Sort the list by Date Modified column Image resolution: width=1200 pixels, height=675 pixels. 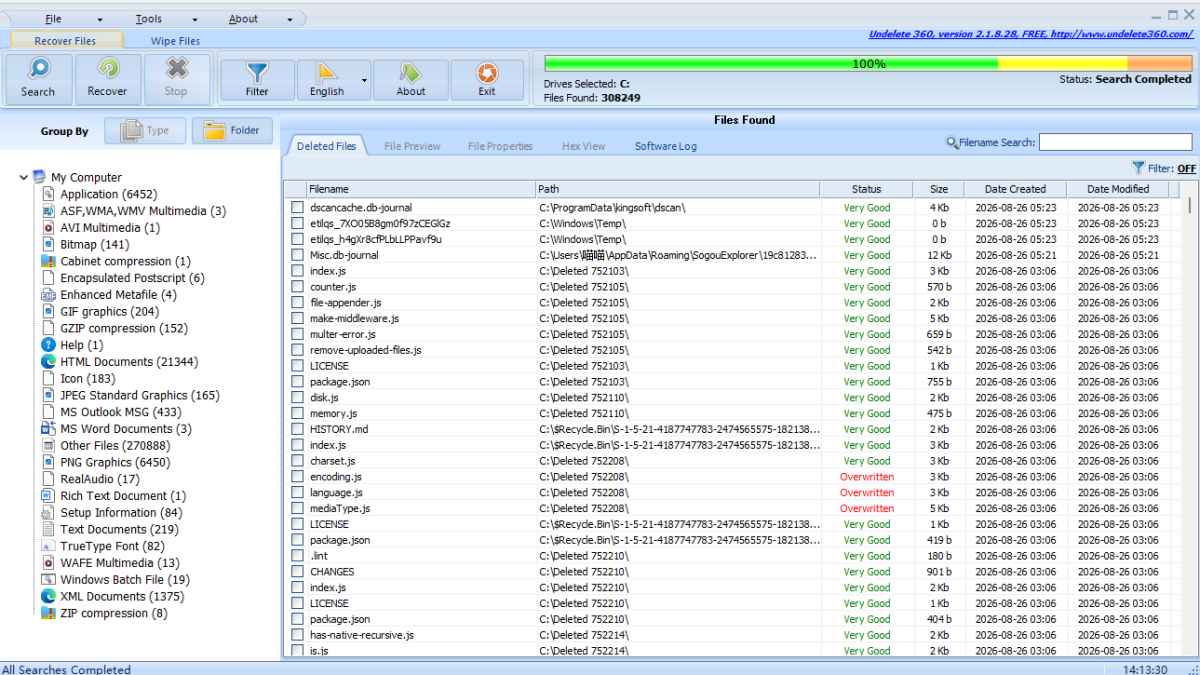(1118, 189)
